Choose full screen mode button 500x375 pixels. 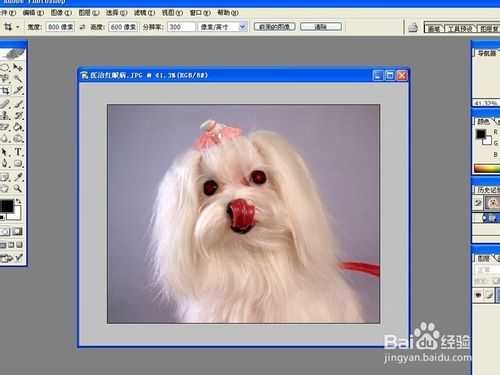click(x=19, y=245)
